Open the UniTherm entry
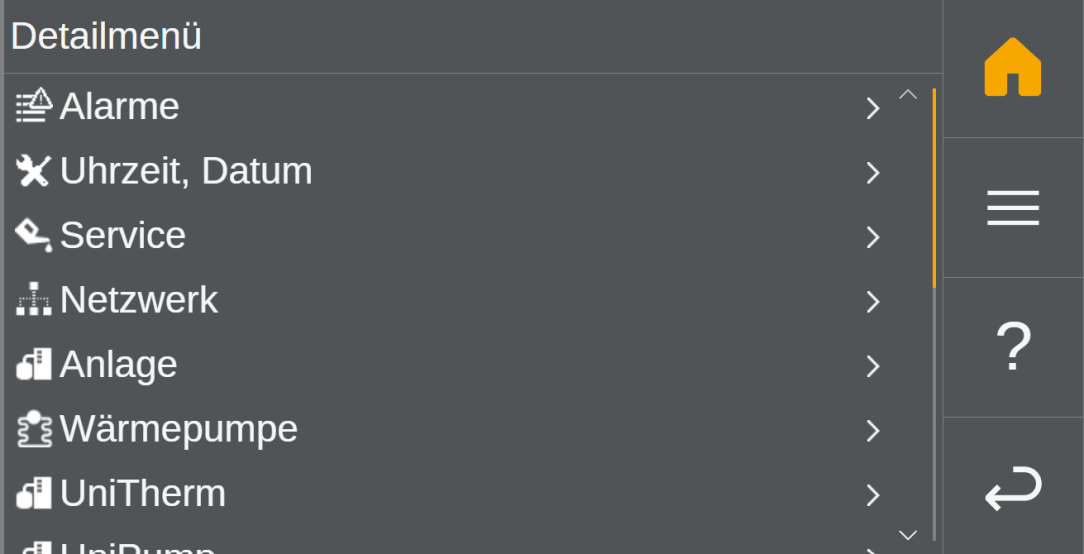Image resolution: width=1084 pixels, height=554 pixels. click(x=143, y=494)
